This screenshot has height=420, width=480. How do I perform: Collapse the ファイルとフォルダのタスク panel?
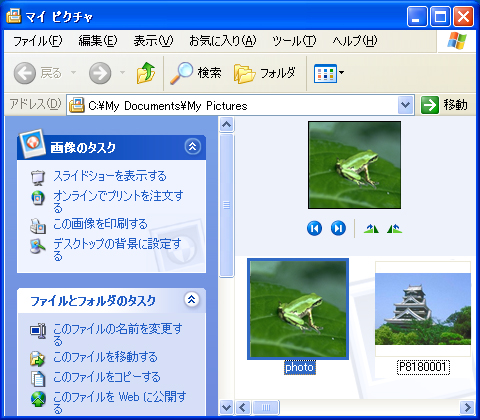click(x=192, y=299)
